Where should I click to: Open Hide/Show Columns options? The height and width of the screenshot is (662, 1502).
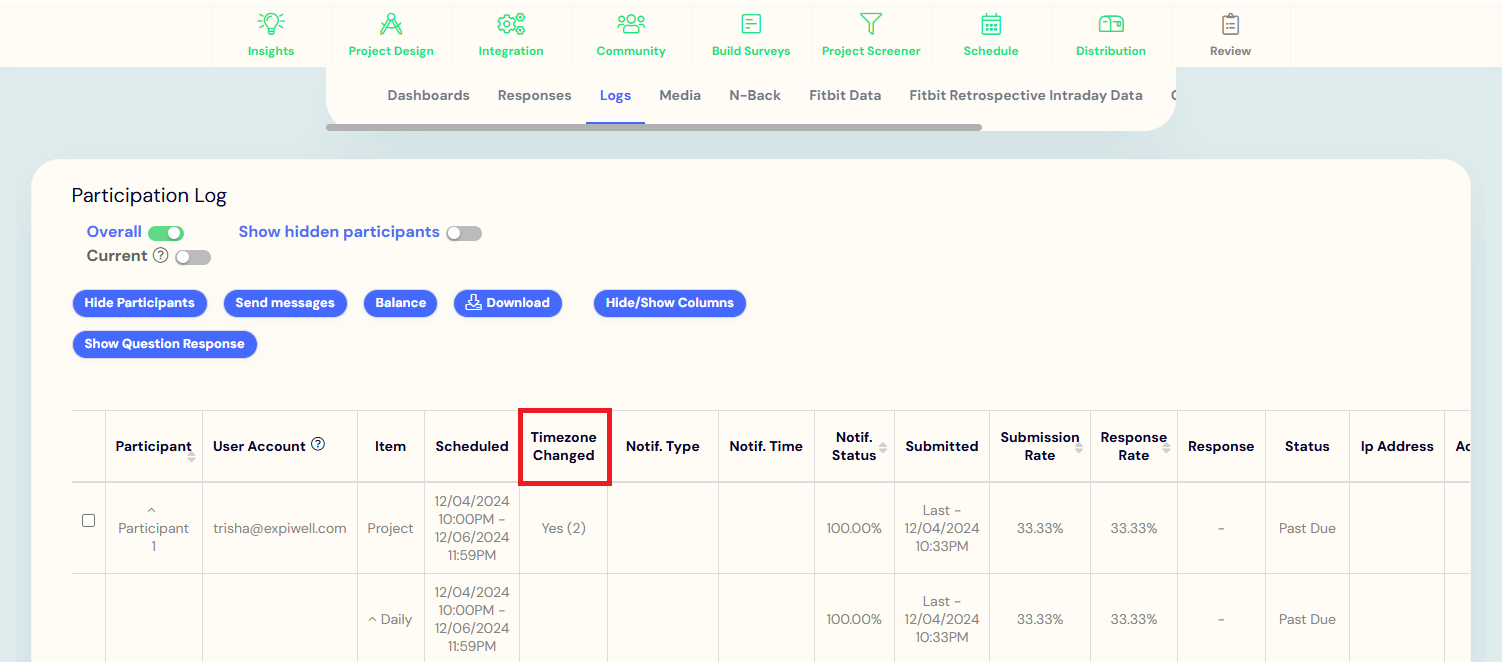[x=670, y=303]
